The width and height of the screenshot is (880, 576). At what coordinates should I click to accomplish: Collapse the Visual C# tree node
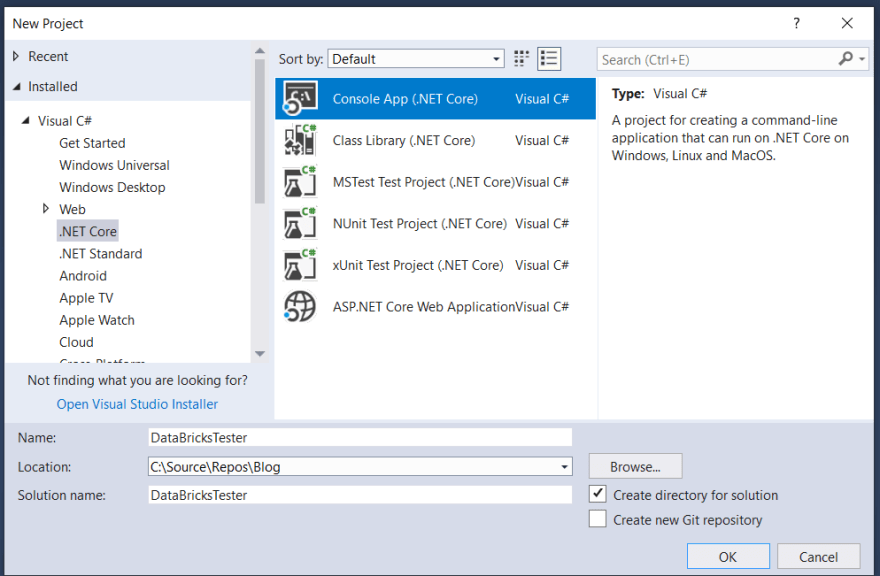pyautogui.click(x=26, y=121)
